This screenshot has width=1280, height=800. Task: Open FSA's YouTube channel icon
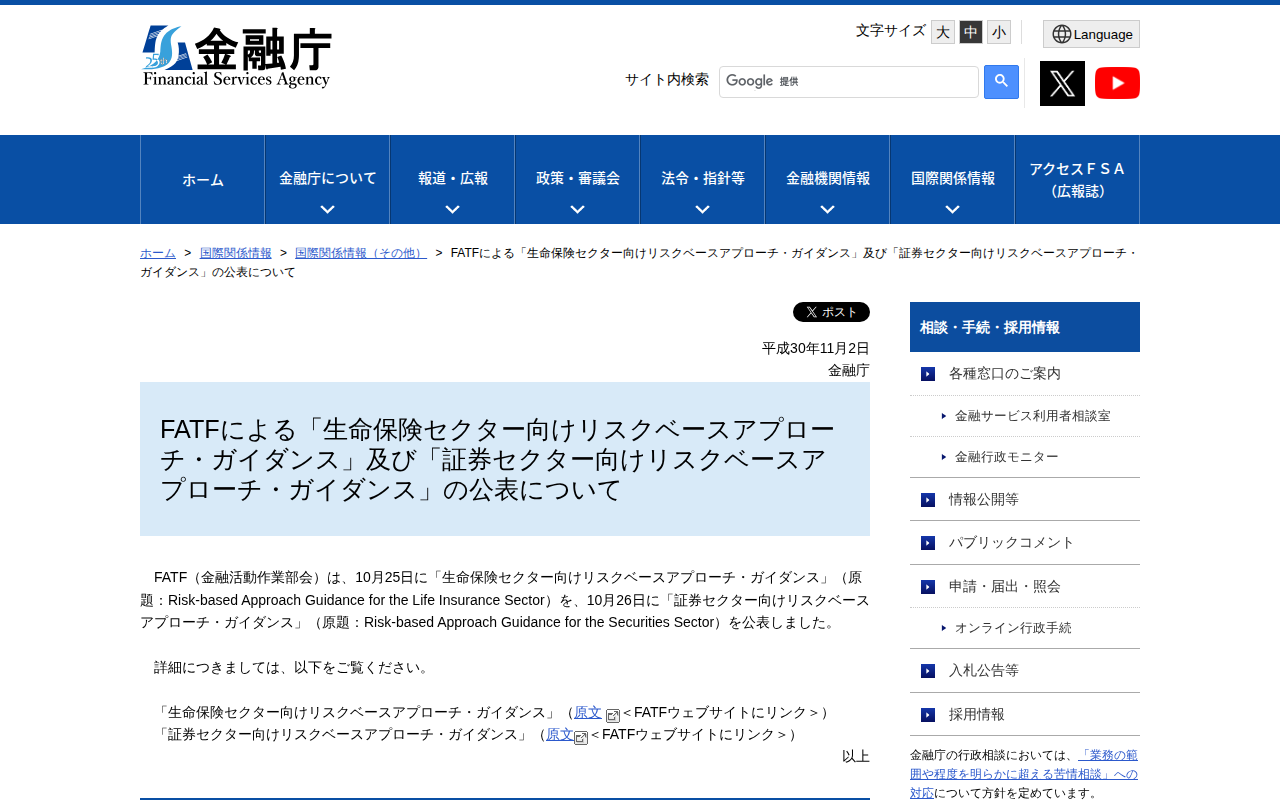pyautogui.click(x=1117, y=82)
